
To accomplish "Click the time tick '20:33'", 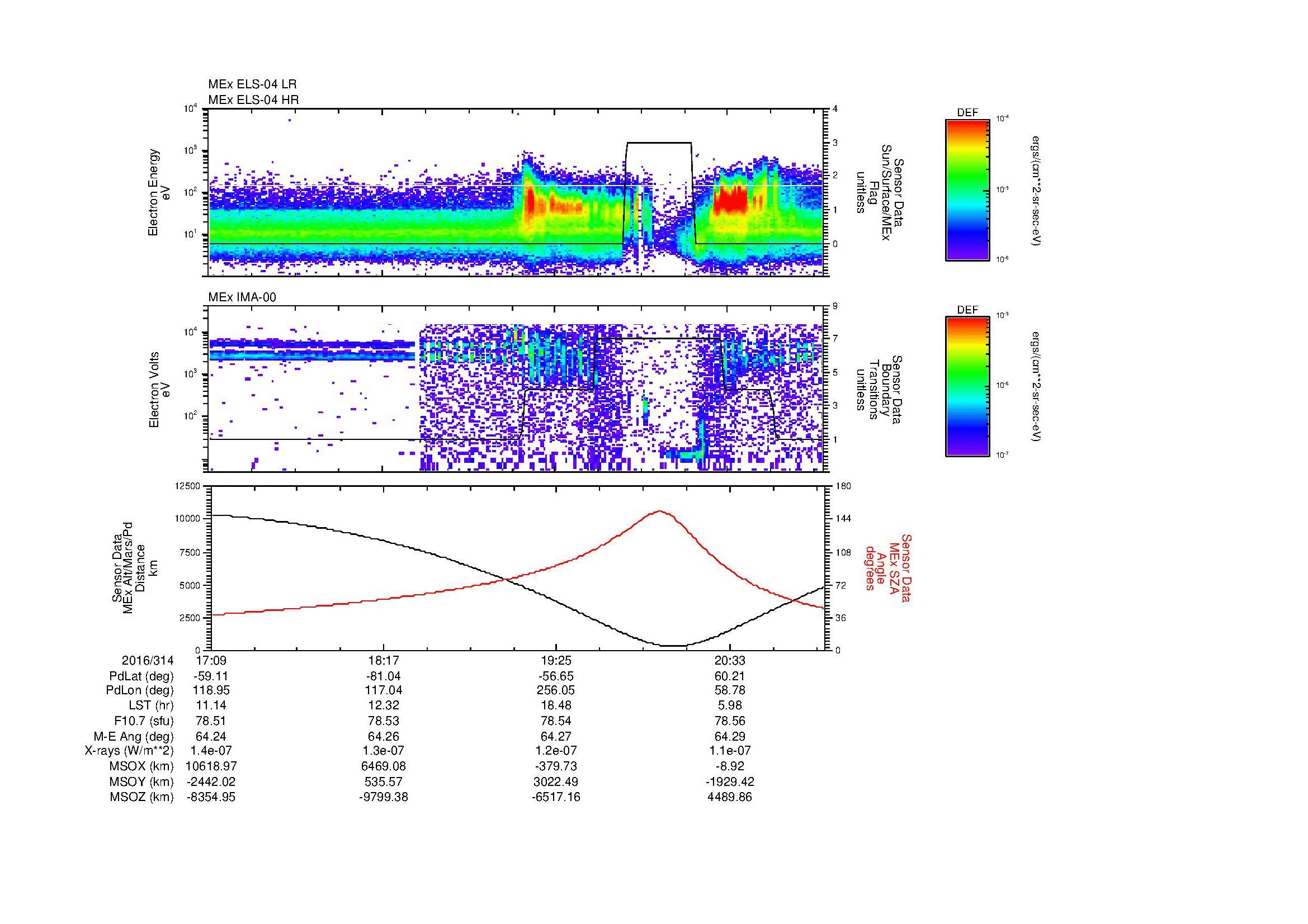I will pyautogui.click(x=729, y=660).
